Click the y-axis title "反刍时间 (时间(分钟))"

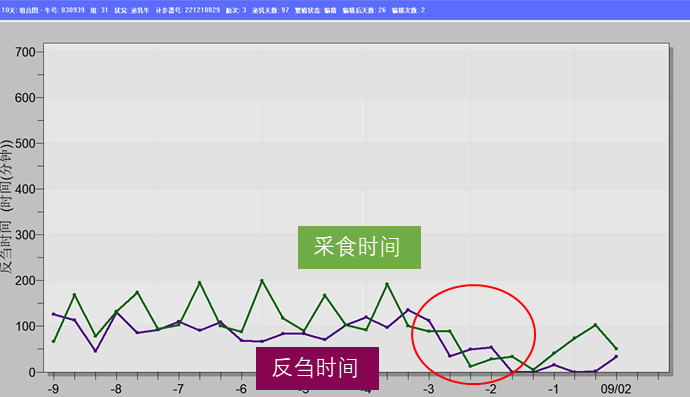pyautogui.click(x=6, y=207)
